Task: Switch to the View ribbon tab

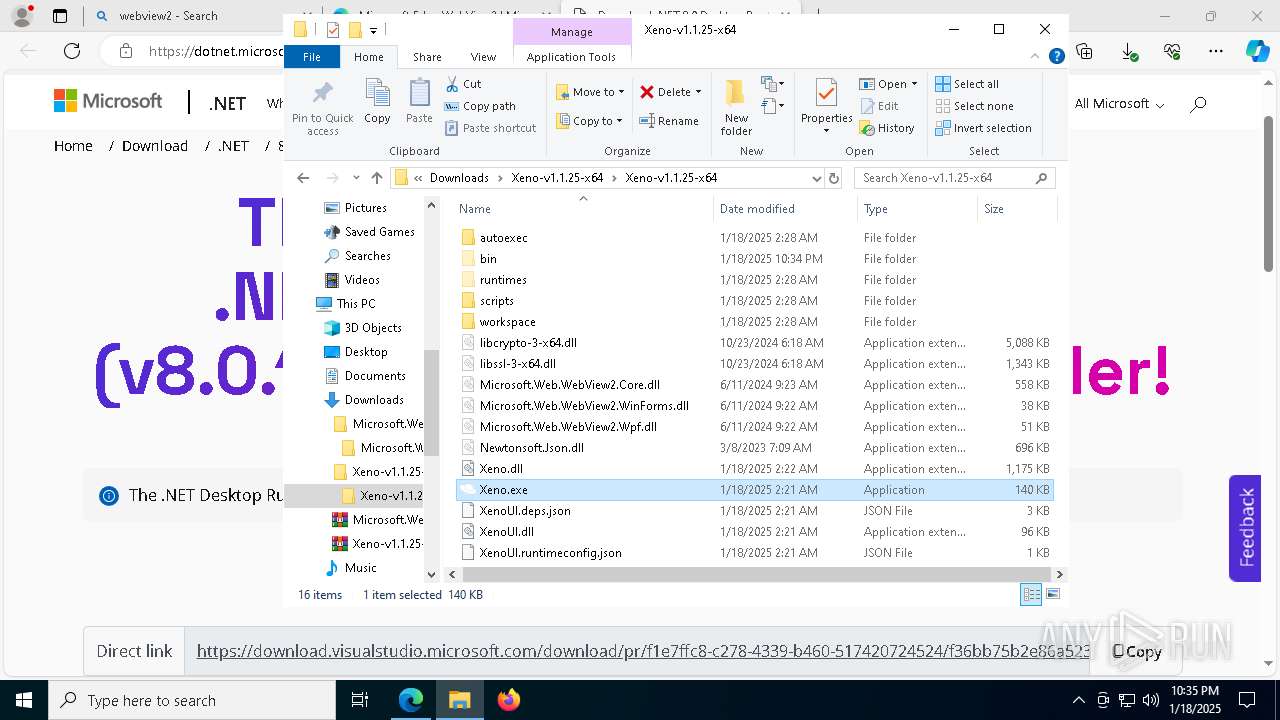Action: pyautogui.click(x=483, y=57)
